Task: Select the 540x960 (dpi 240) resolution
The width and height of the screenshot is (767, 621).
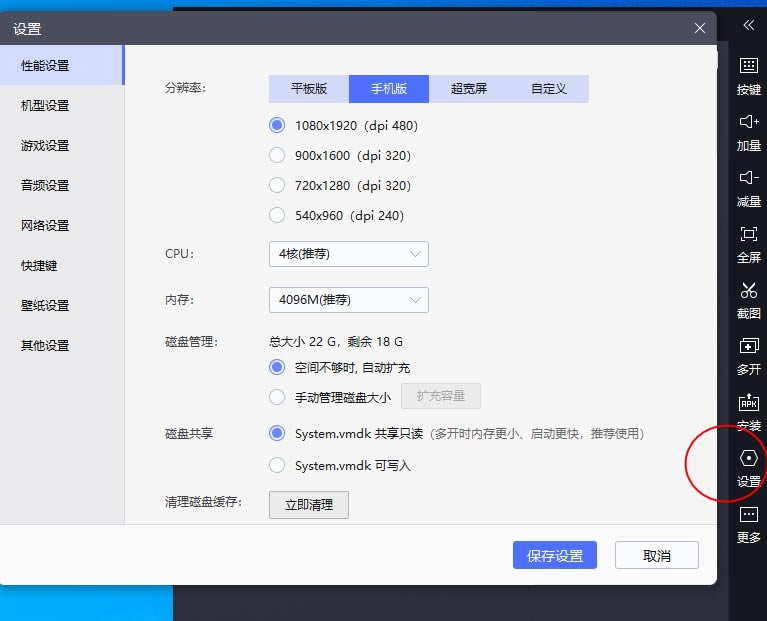Action: 277,215
